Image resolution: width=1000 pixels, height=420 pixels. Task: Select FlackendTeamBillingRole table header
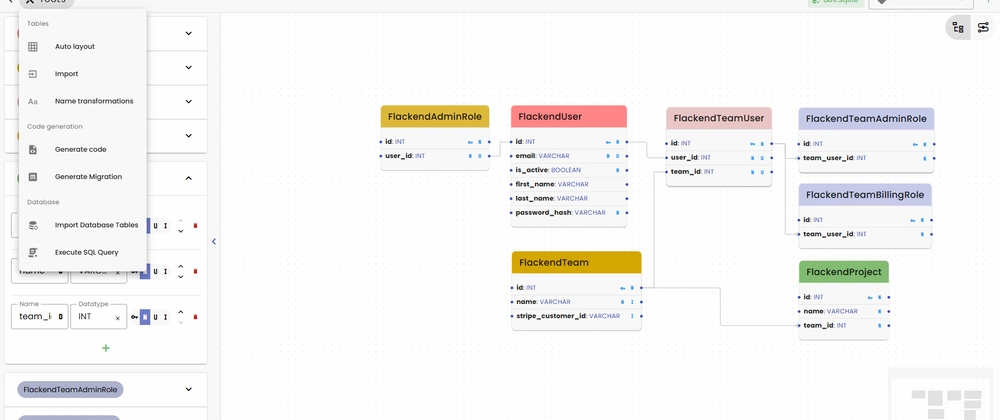tap(865, 194)
